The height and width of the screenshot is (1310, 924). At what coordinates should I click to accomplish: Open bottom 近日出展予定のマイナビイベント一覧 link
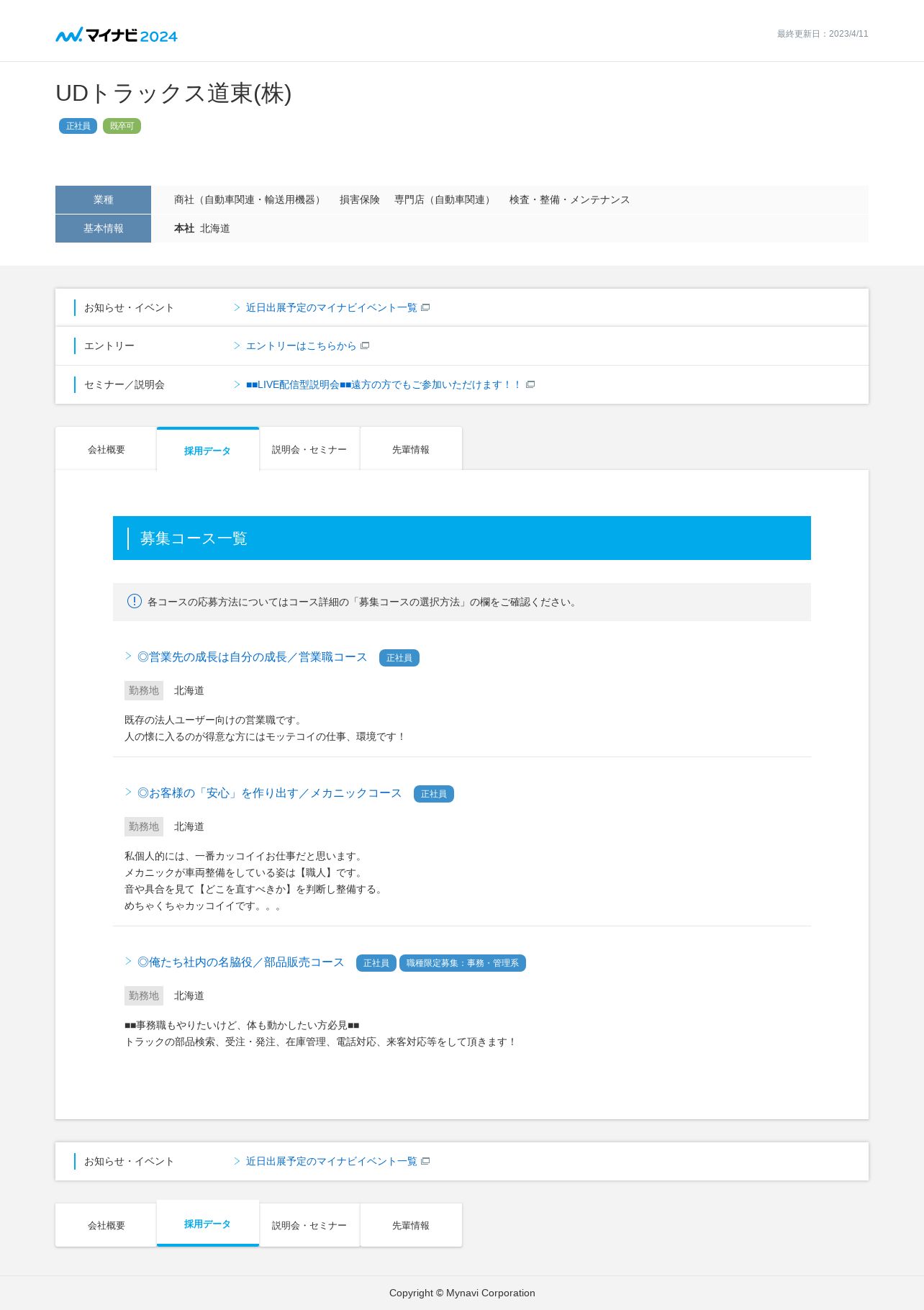331,1161
